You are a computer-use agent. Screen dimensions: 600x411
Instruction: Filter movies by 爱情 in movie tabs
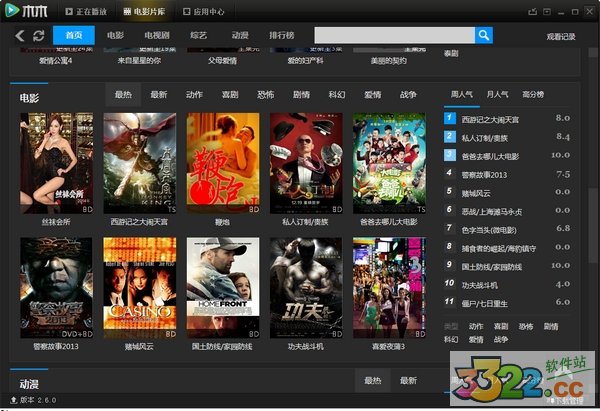372,95
